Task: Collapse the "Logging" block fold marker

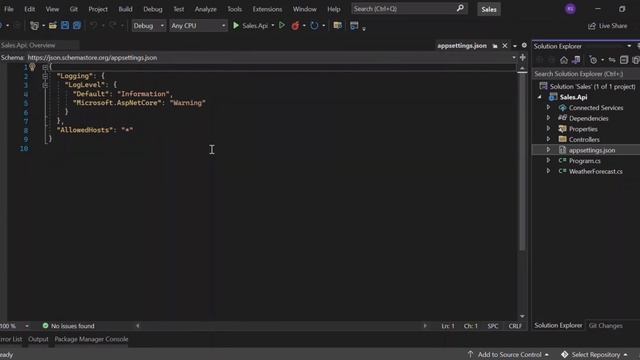Action: (x=45, y=76)
